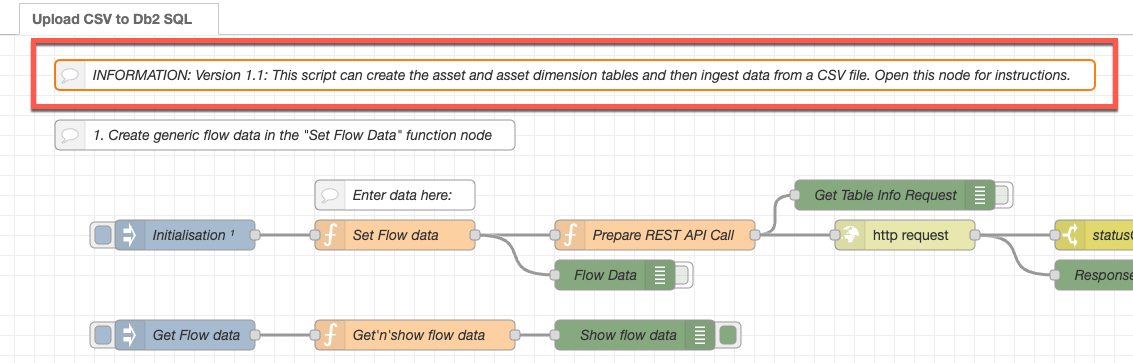Switch to Upload CSV to Db2 SQL tab

(111, 19)
